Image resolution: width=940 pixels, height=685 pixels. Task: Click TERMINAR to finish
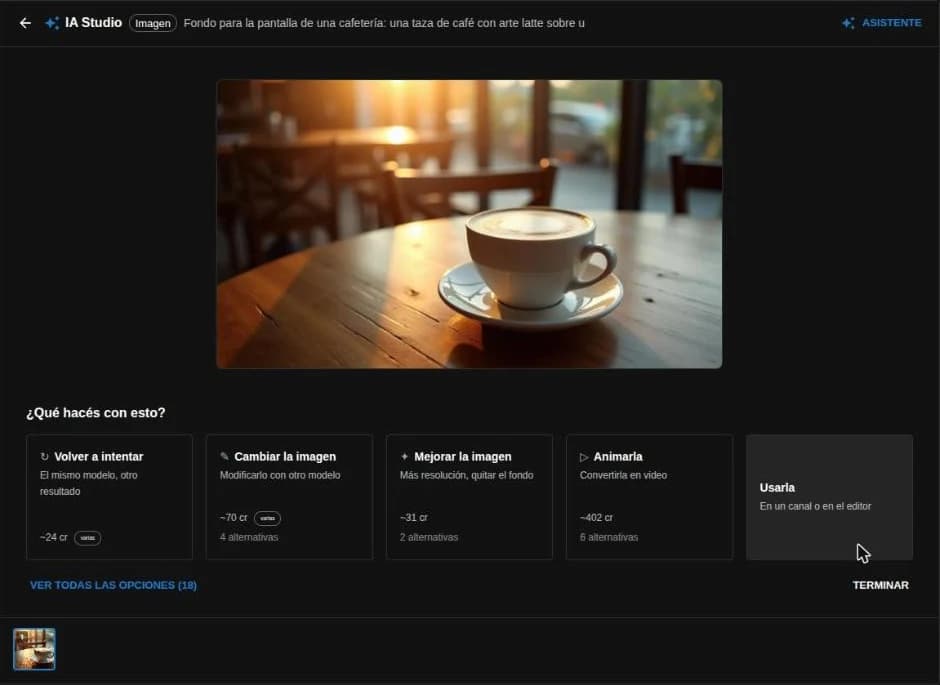(881, 585)
